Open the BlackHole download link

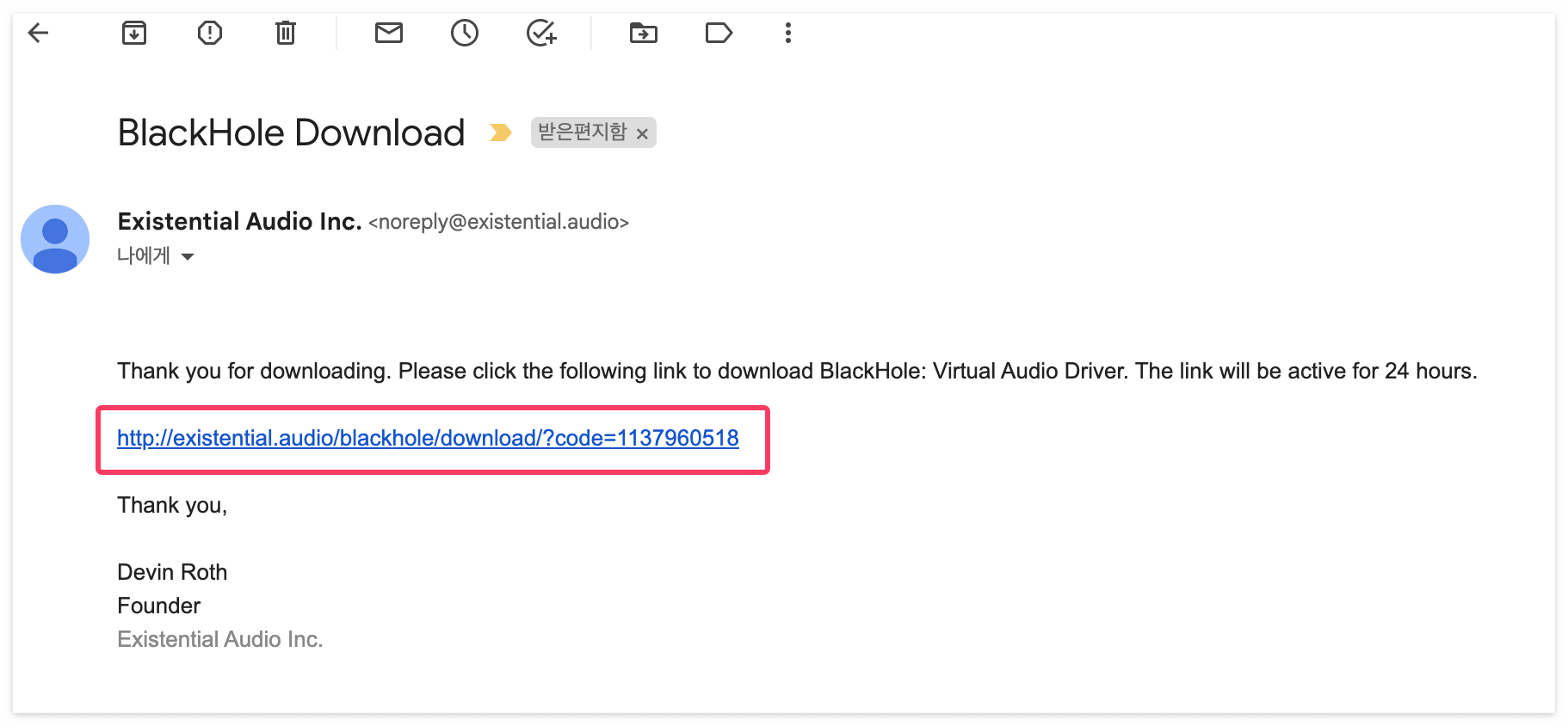(x=428, y=439)
